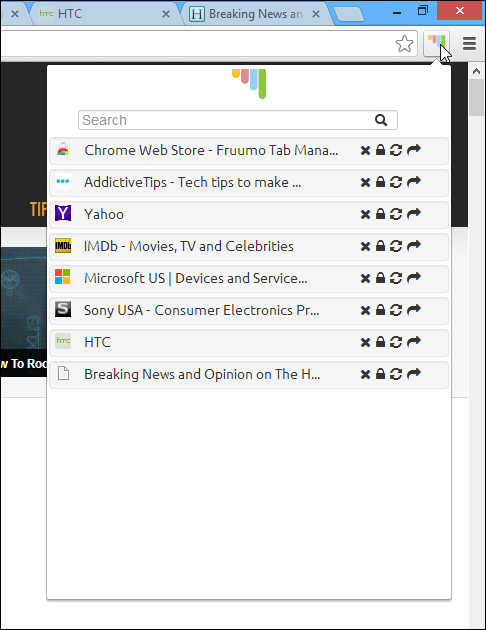Lock the Yahoo tab entry
This screenshot has height=630, width=486.
(x=380, y=214)
